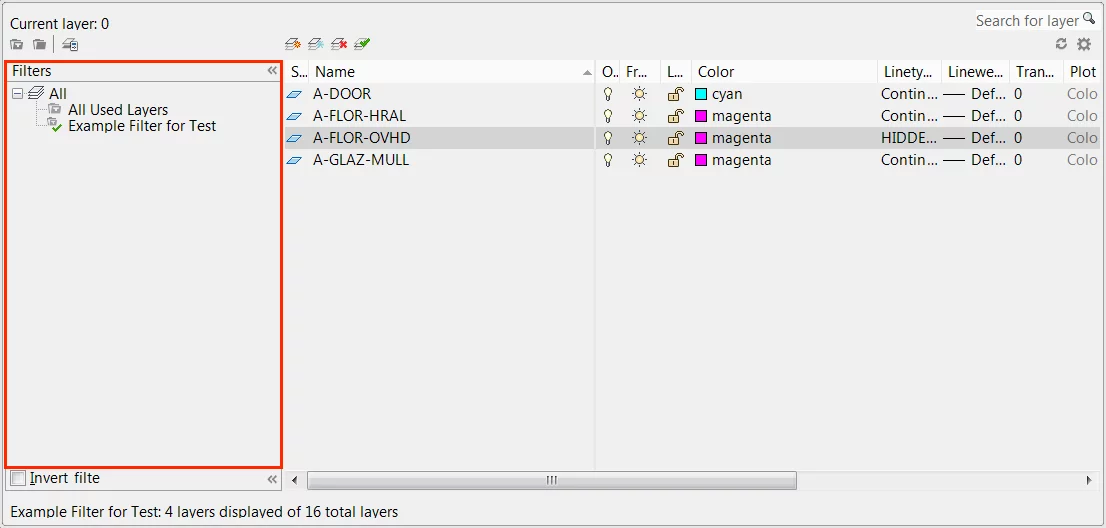Lock the A-FLOR-HRAL layer padlock
Screen dimensions: 1106x528
click(x=676, y=116)
